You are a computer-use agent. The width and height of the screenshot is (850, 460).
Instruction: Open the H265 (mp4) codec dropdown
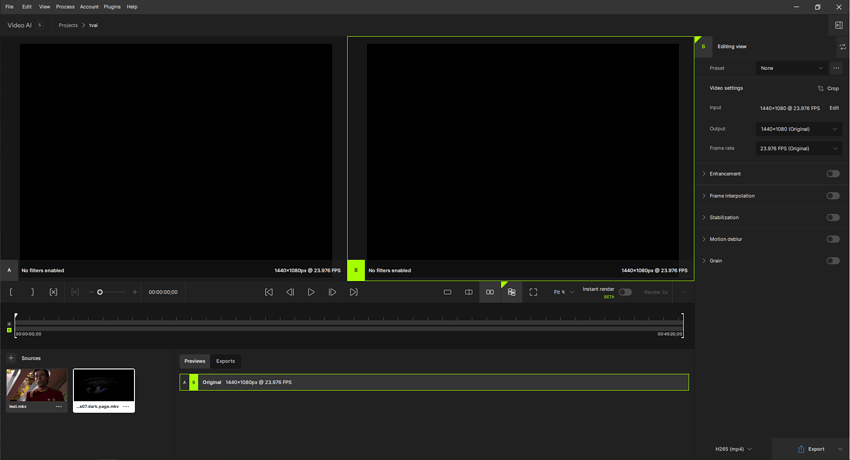[x=733, y=449]
